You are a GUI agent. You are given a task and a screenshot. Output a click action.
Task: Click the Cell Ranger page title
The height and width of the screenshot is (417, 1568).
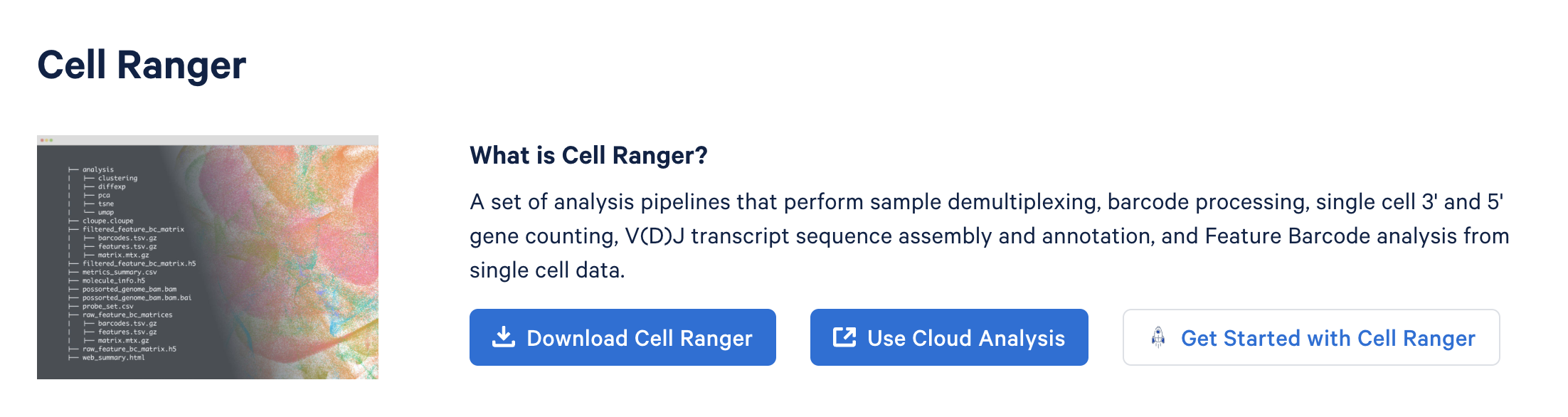(x=142, y=65)
